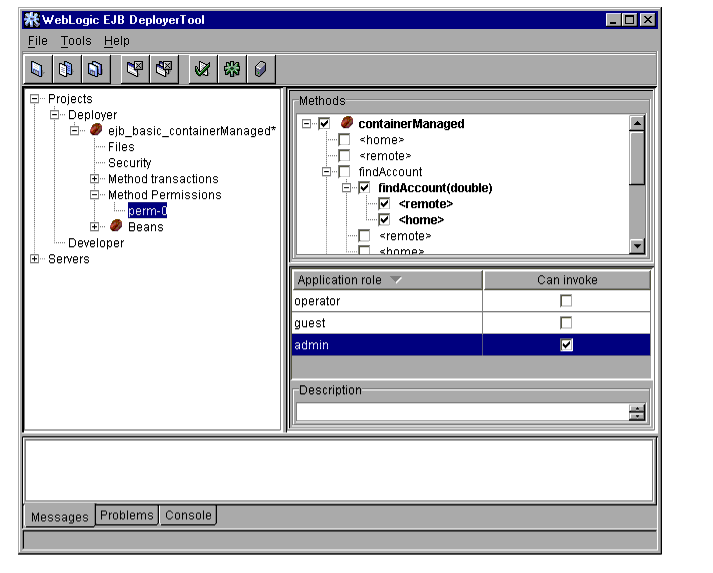Open the Help menu

point(116,41)
